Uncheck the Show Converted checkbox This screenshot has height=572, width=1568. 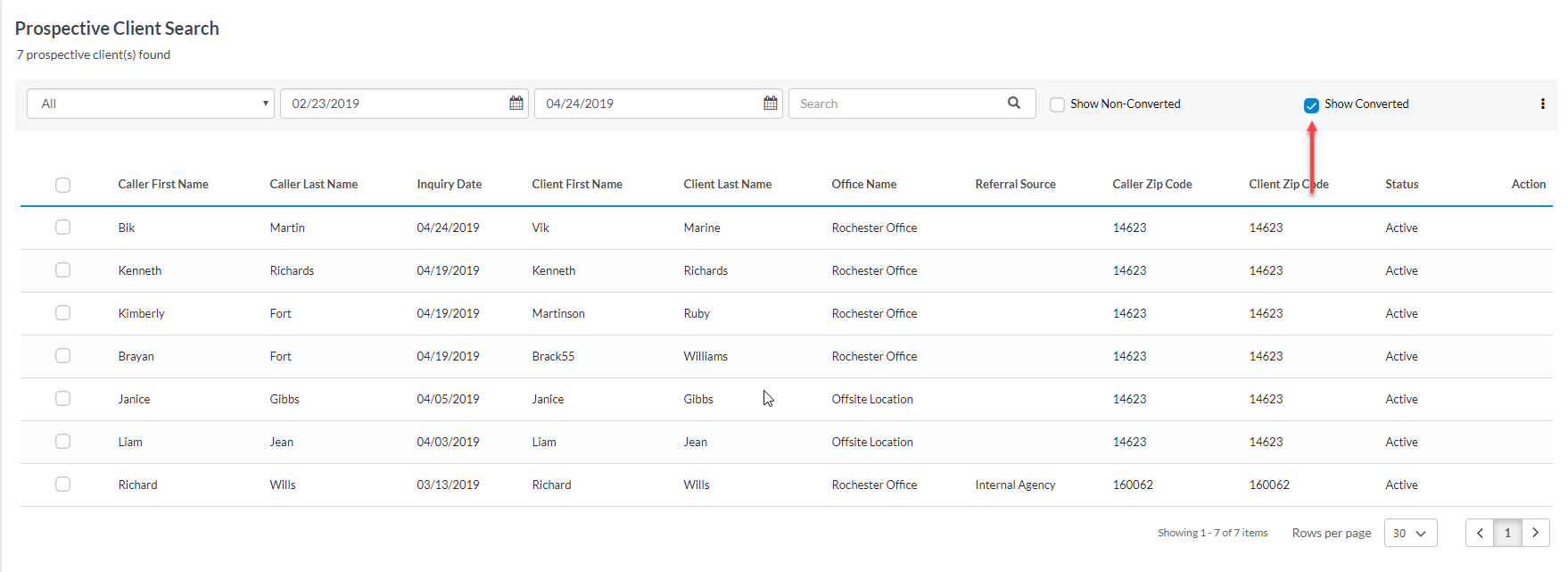[x=1311, y=105]
